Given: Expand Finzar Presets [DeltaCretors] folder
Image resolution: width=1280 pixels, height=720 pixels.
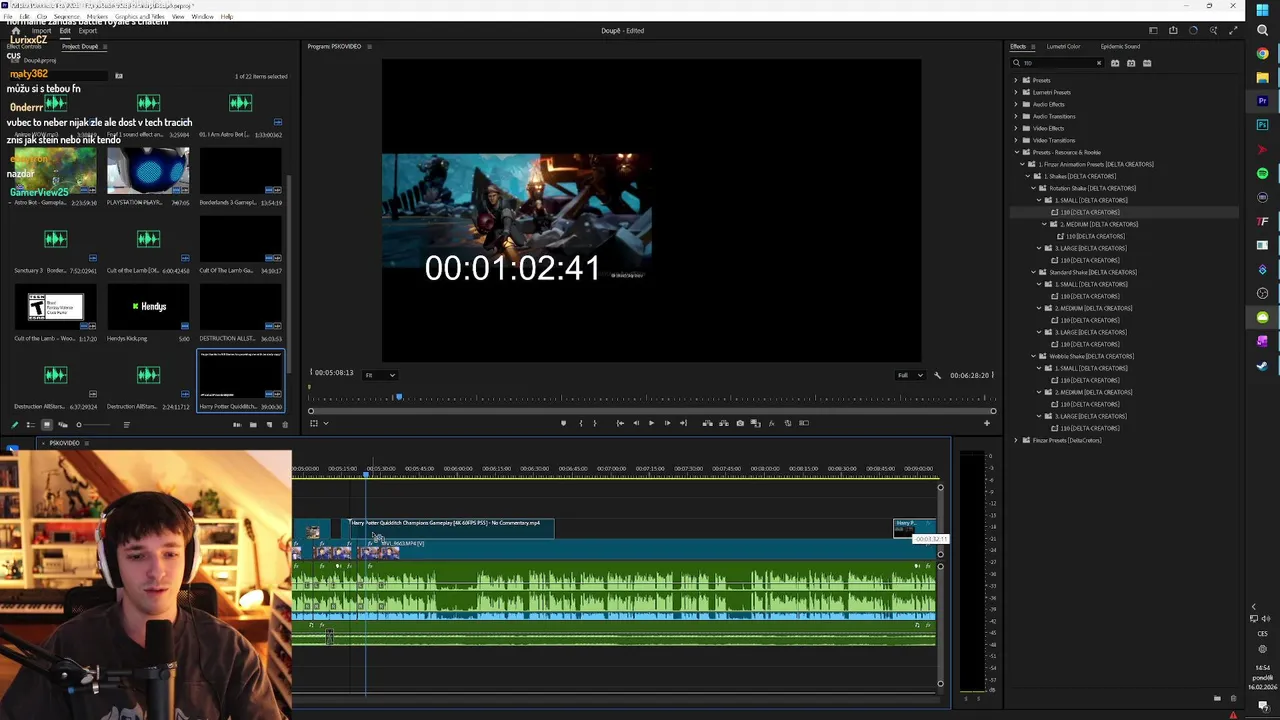Looking at the screenshot, I should (1016, 440).
